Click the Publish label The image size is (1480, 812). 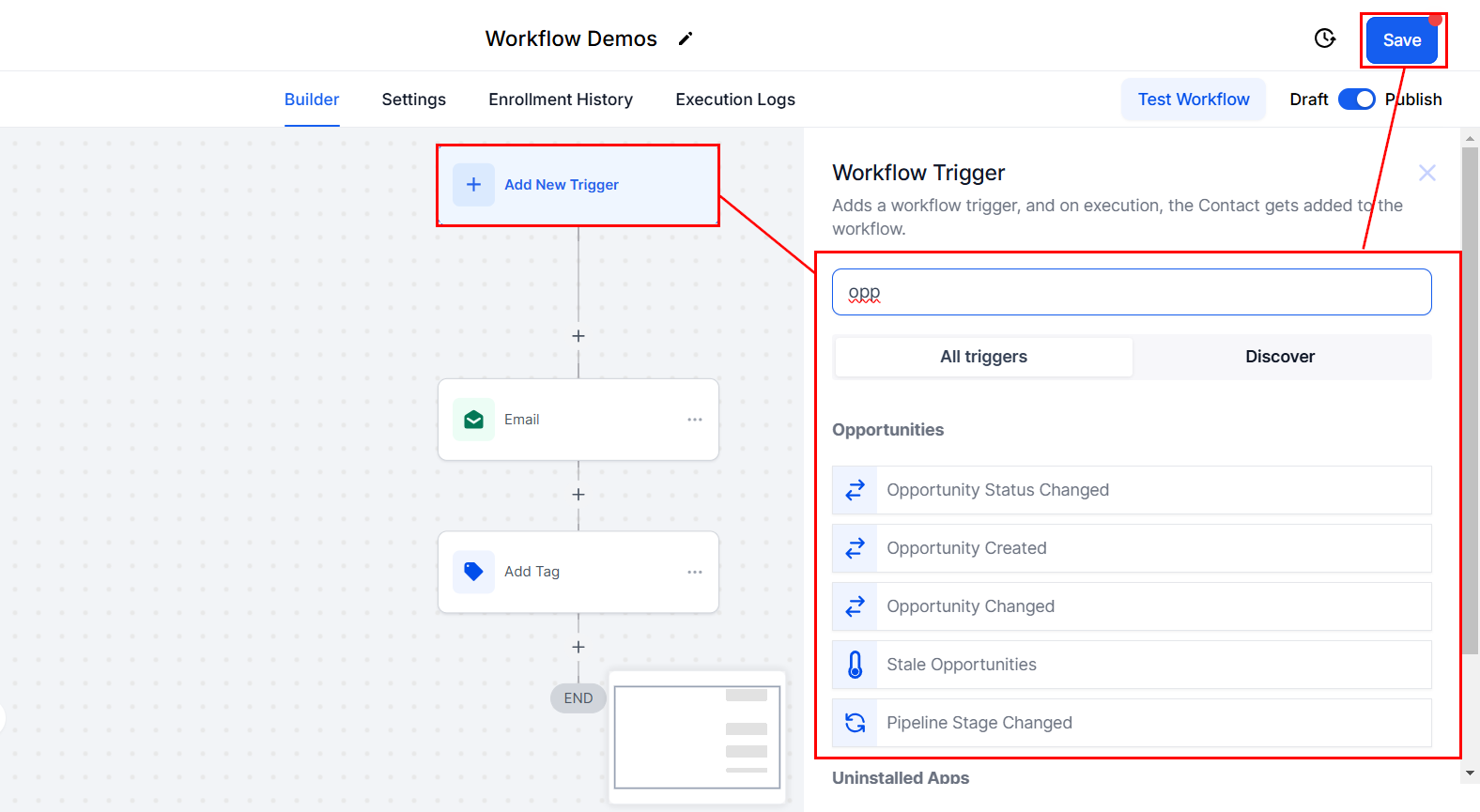click(1413, 100)
